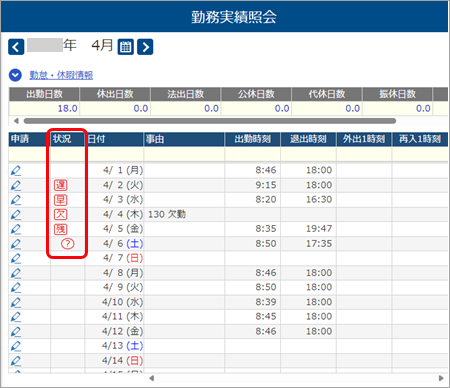
Task: Edit the 4/5 (金) row pencil icon
Action: [16, 229]
